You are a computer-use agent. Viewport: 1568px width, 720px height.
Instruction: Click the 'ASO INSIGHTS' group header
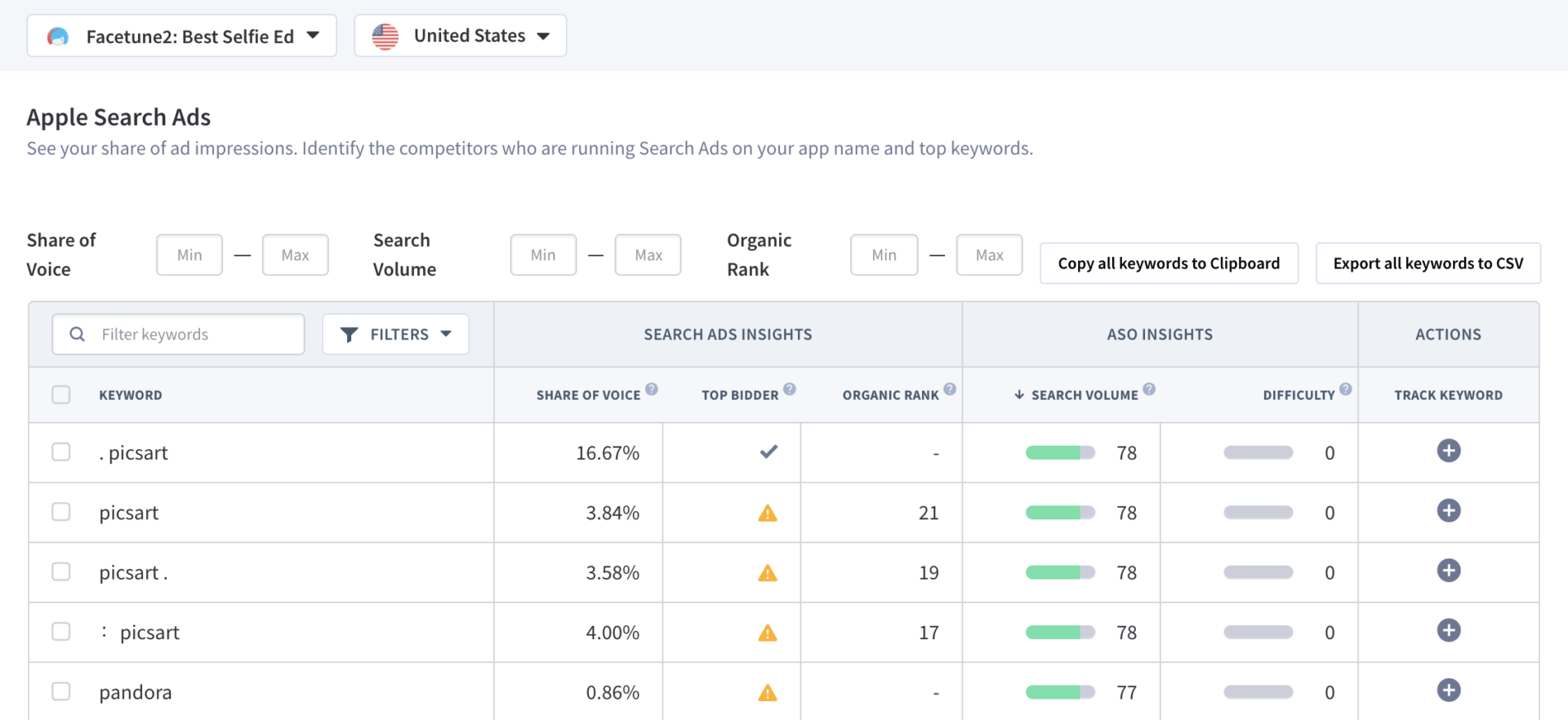pyautogui.click(x=1160, y=334)
